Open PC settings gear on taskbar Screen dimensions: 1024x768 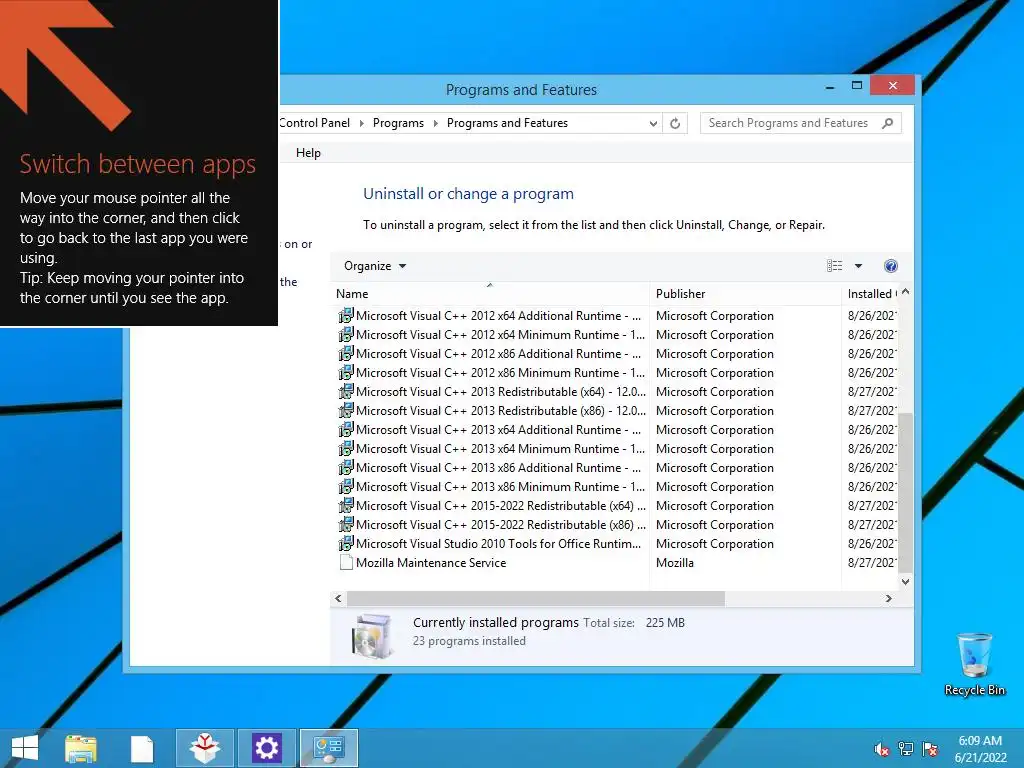click(266, 748)
